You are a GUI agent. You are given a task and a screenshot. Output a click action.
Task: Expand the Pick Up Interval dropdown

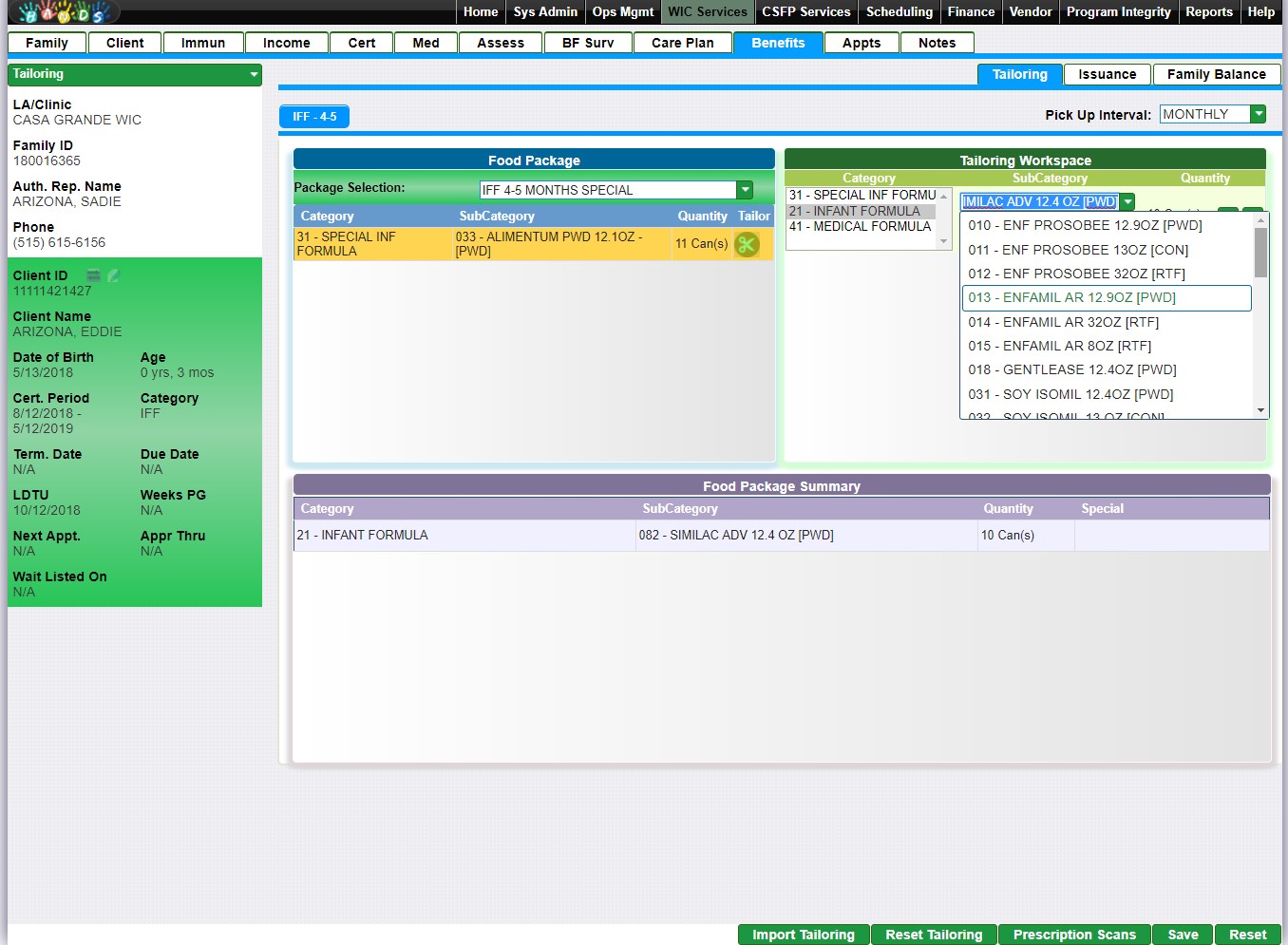point(1259,114)
